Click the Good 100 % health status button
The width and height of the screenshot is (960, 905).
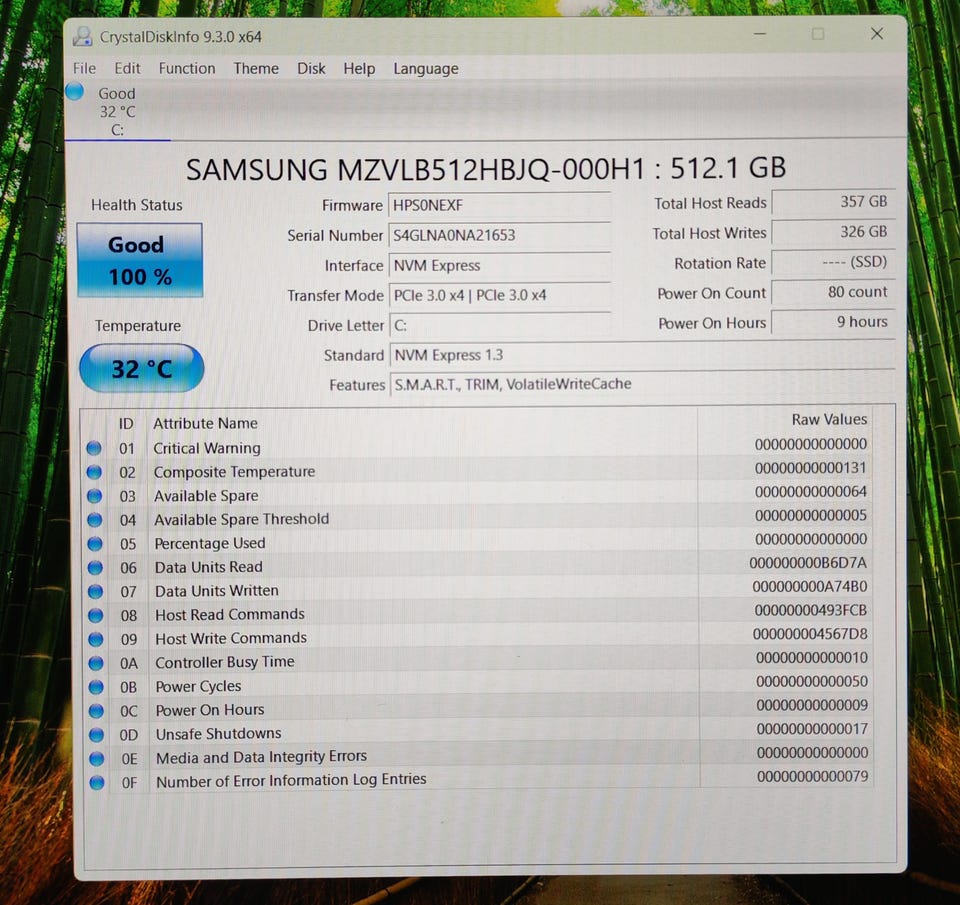(x=140, y=260)
